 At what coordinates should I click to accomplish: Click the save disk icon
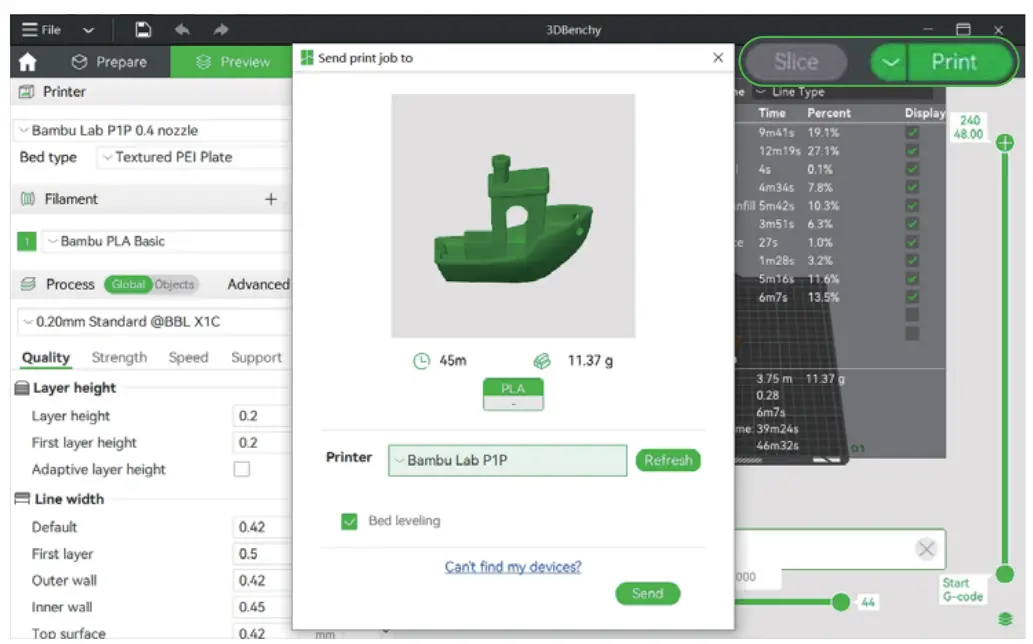tap(143, 30)
